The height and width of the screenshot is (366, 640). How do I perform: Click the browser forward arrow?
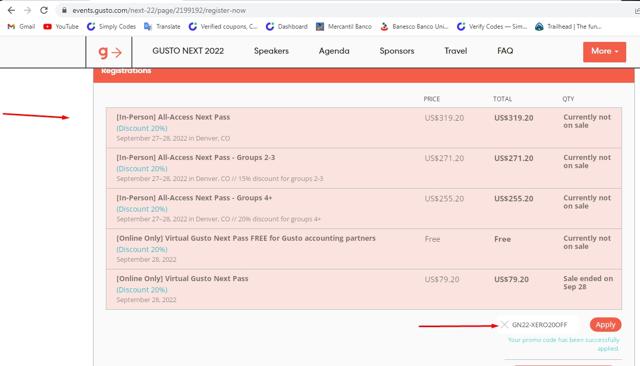pyautogui.click(x=27, y=10)
